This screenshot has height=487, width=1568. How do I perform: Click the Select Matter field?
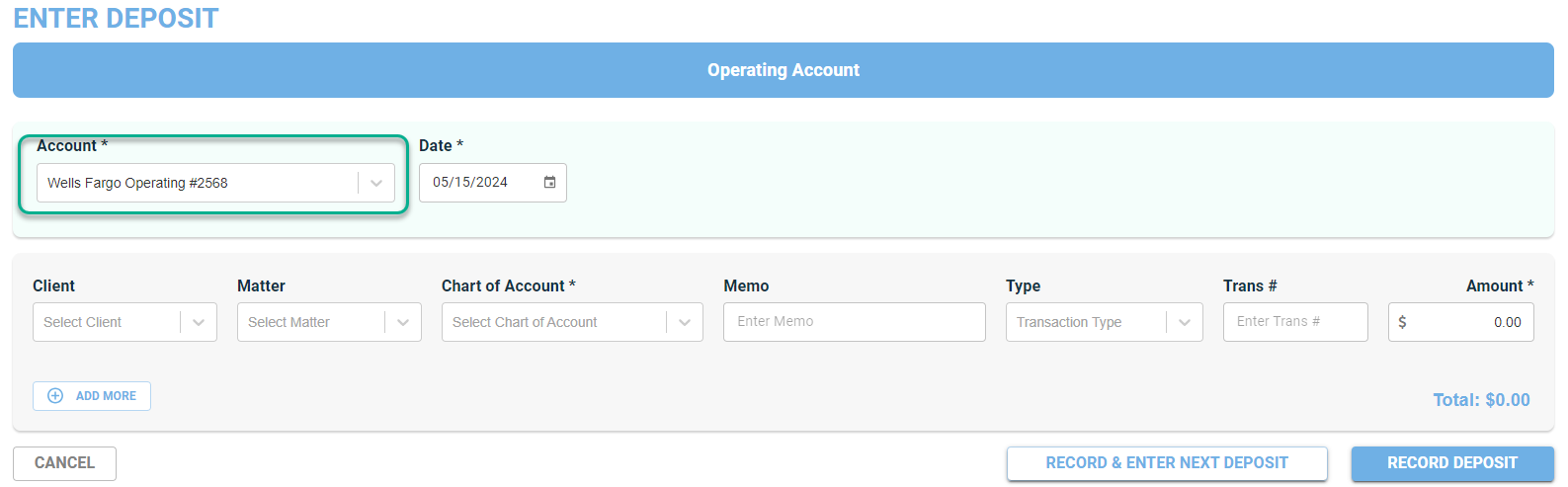(x=329, y=322)
